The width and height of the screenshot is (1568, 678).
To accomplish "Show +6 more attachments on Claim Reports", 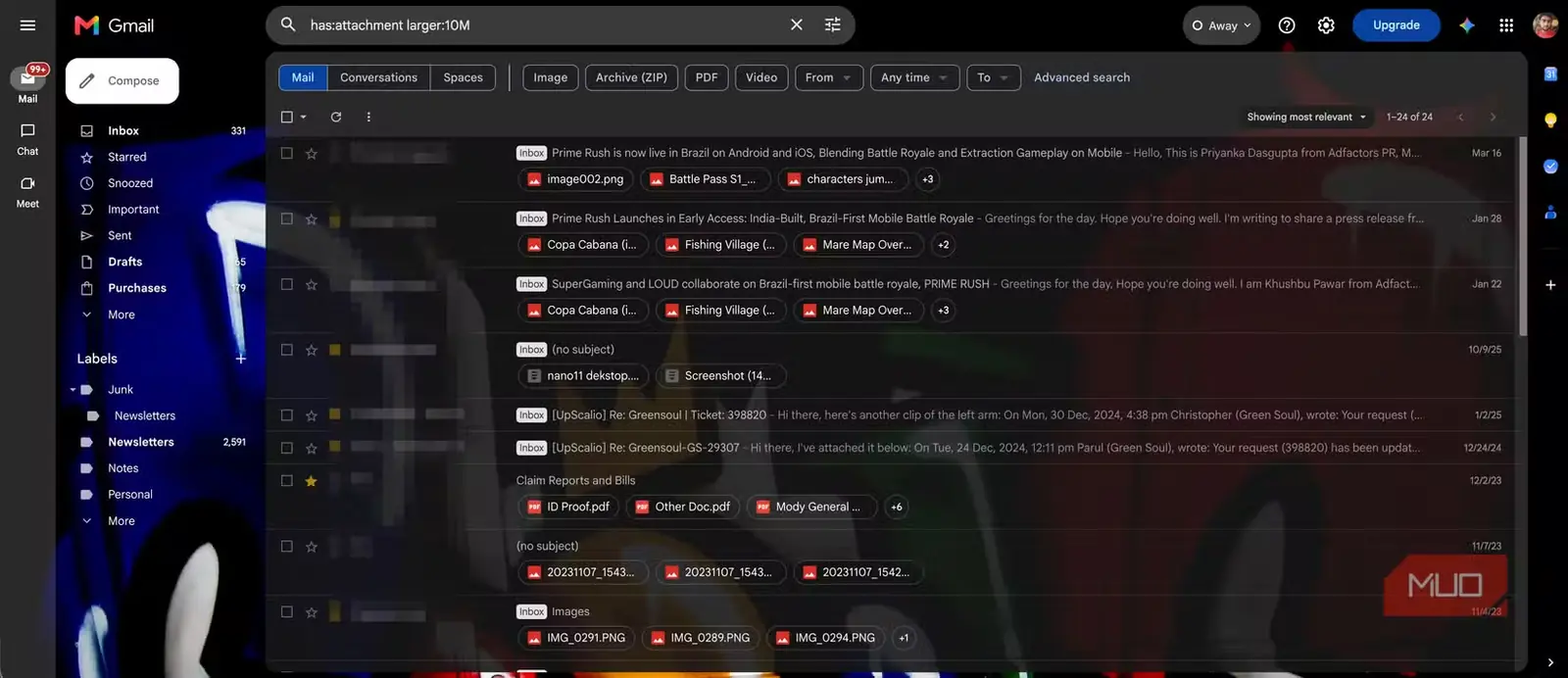I will pos(896,507).
